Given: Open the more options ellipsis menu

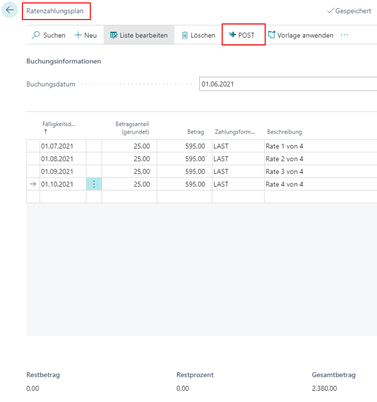Looking at the screenshot, I should pos(344,35).
